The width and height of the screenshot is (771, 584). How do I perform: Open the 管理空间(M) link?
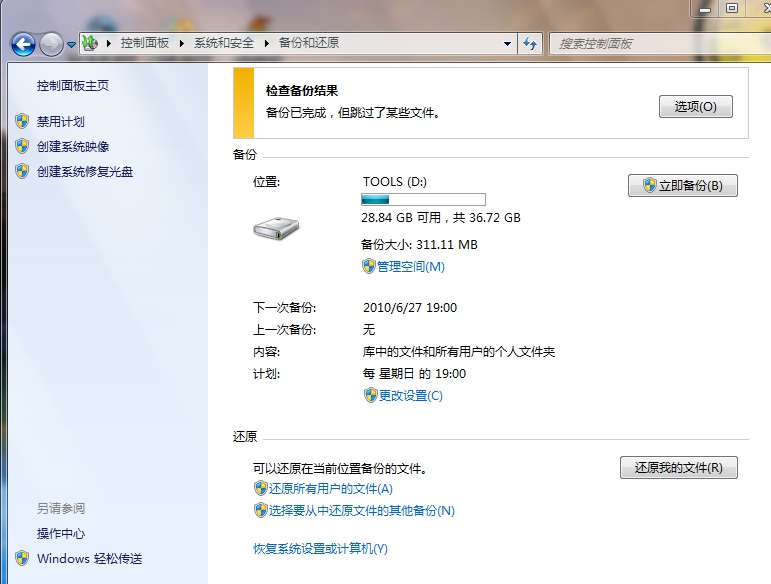click(411, 266)
